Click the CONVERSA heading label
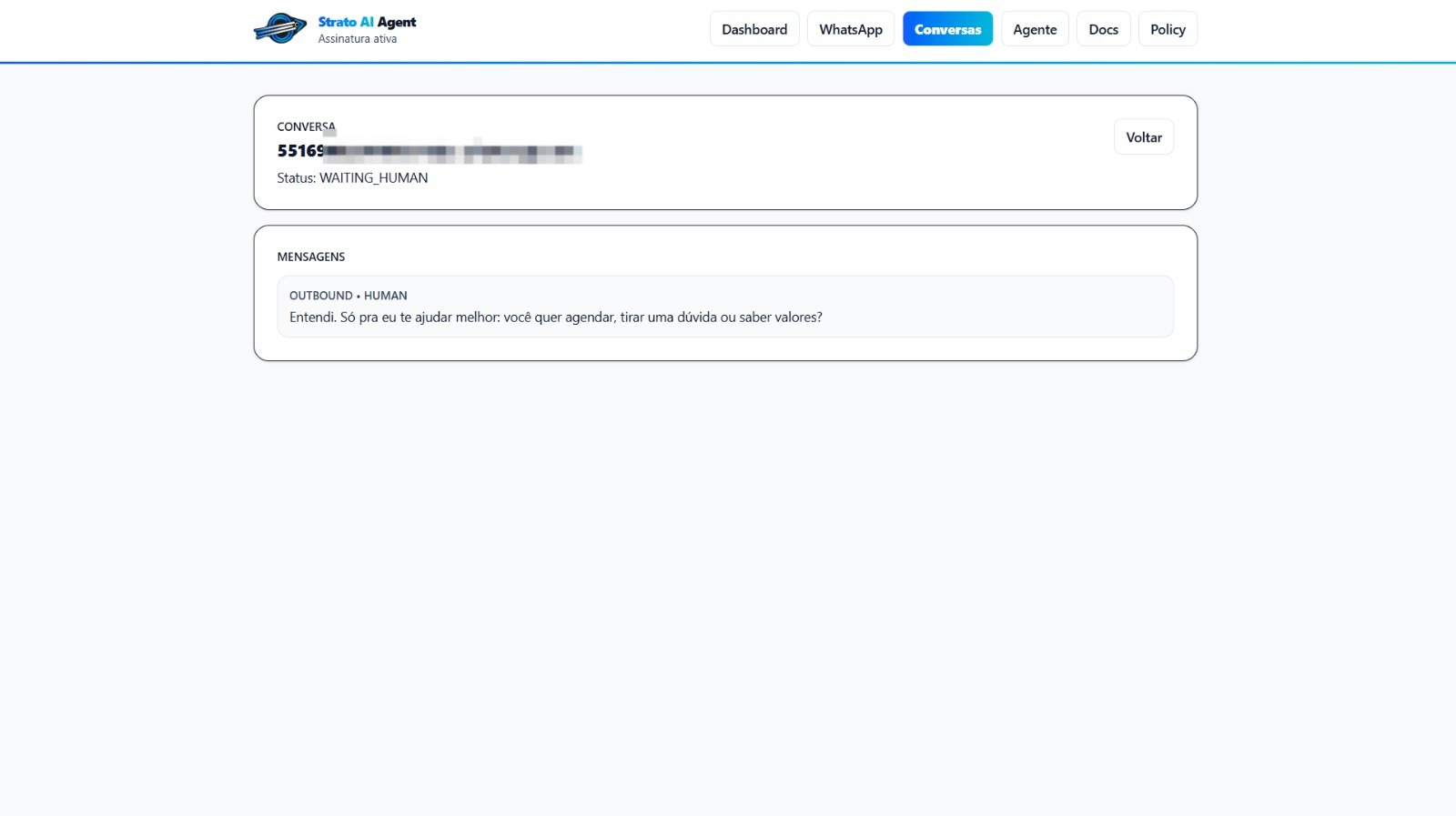The image size is (1456, 816). click(306, 126)
